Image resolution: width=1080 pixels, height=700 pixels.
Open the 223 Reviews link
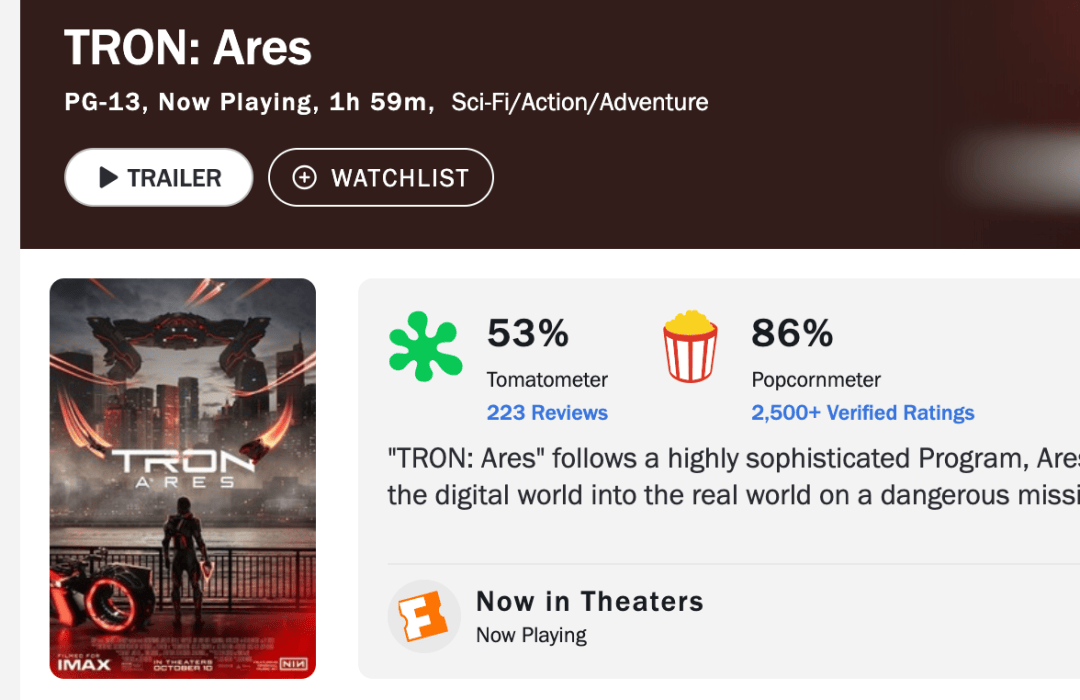click(x=547, y=413)
